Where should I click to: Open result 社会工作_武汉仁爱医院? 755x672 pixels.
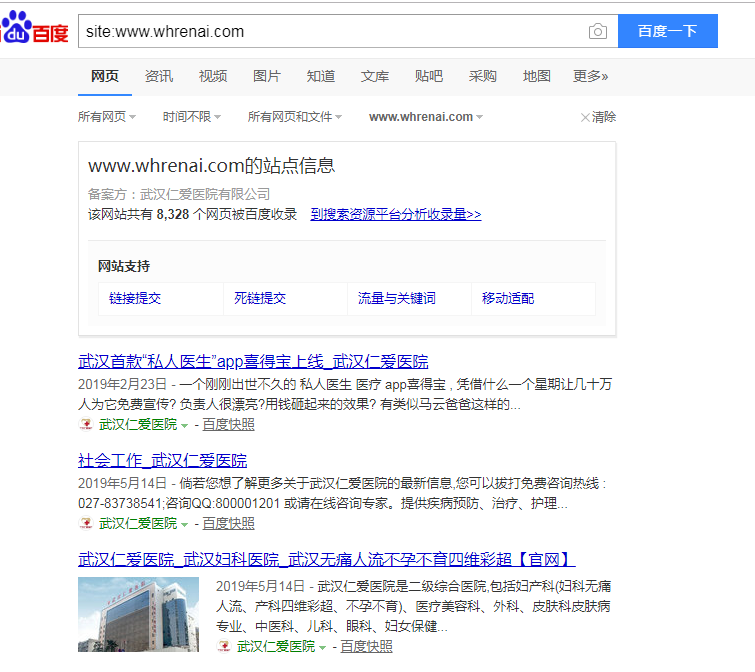163,461
